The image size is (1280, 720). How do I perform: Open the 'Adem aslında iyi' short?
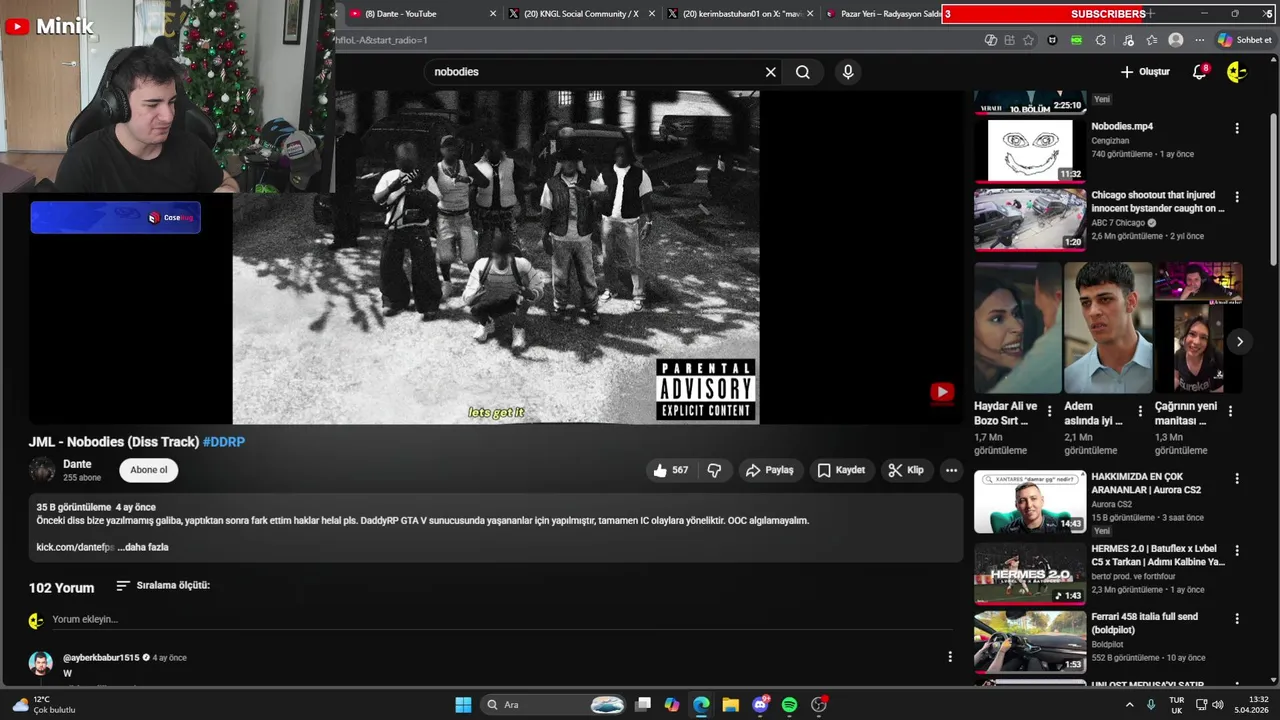tap(1108, 328)
